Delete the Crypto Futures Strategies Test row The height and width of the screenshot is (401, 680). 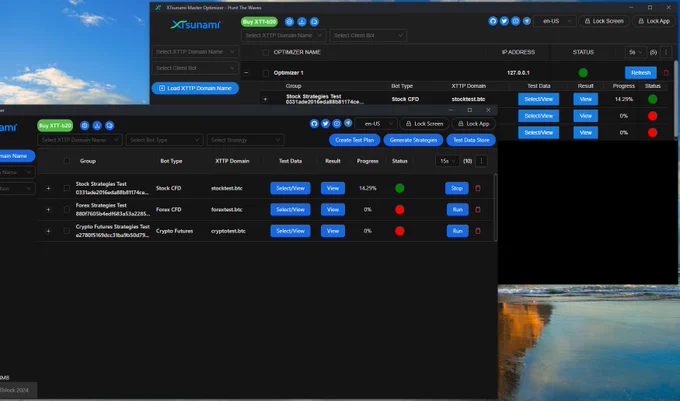tap(478, 231)
